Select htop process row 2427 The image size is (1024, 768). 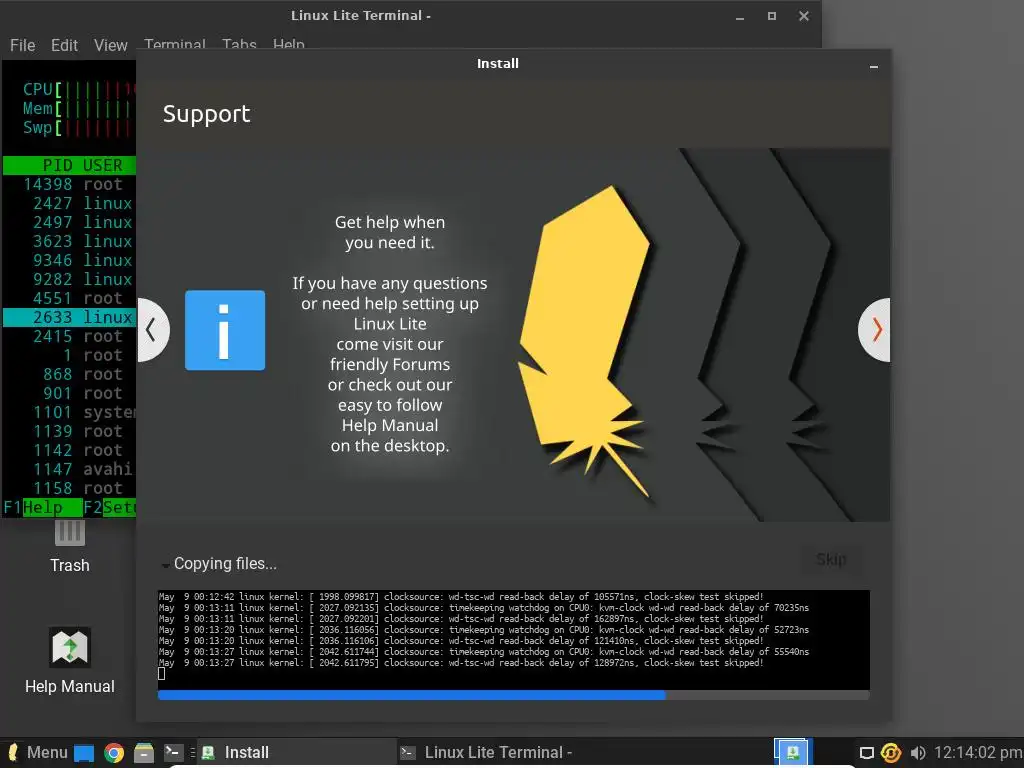(x=69, y=203)
